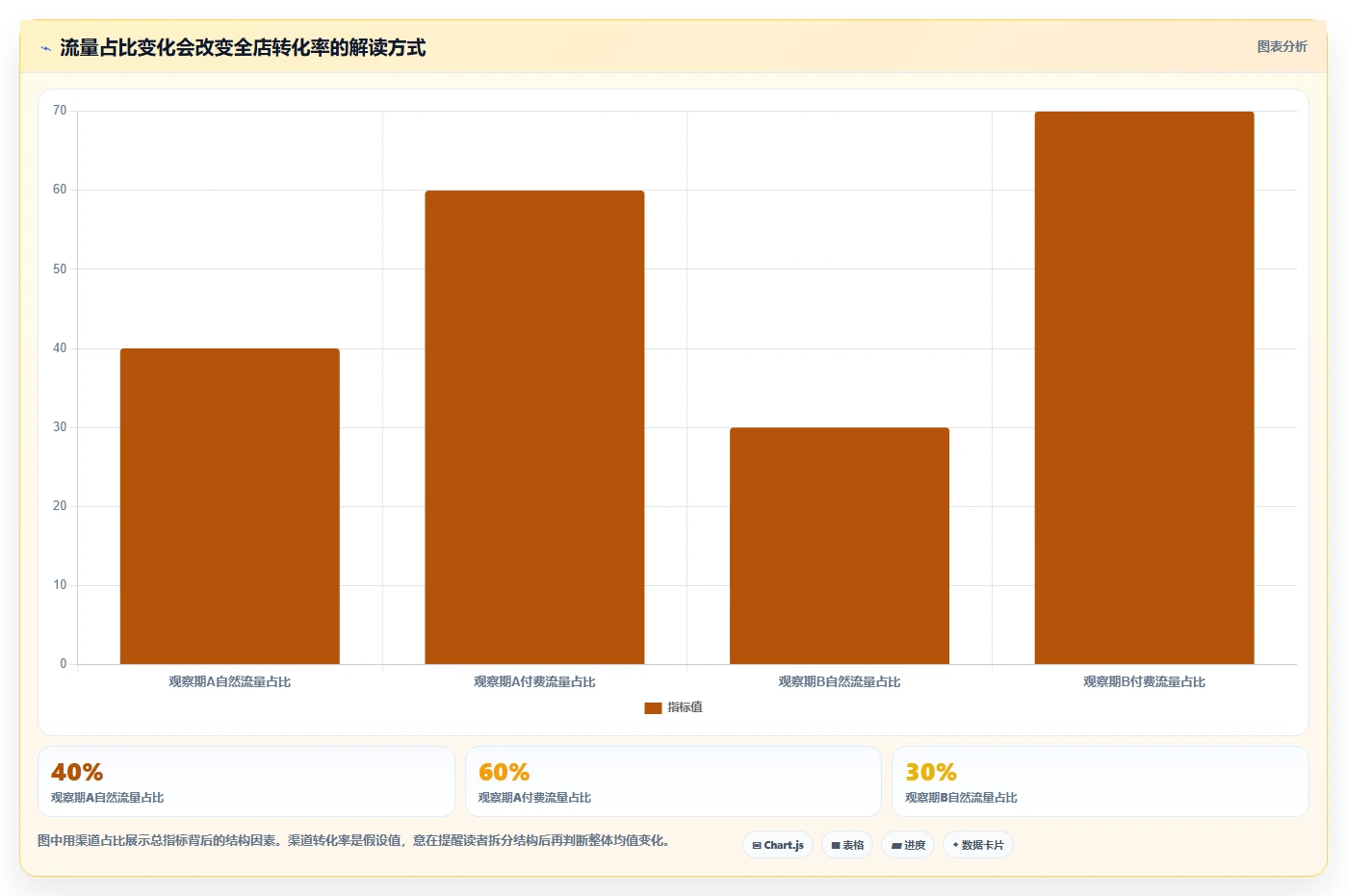Click the 观察期B付费流量占比 x-axis label
The width and height of the screenshot is (1347, 896).
point(1144,681)
